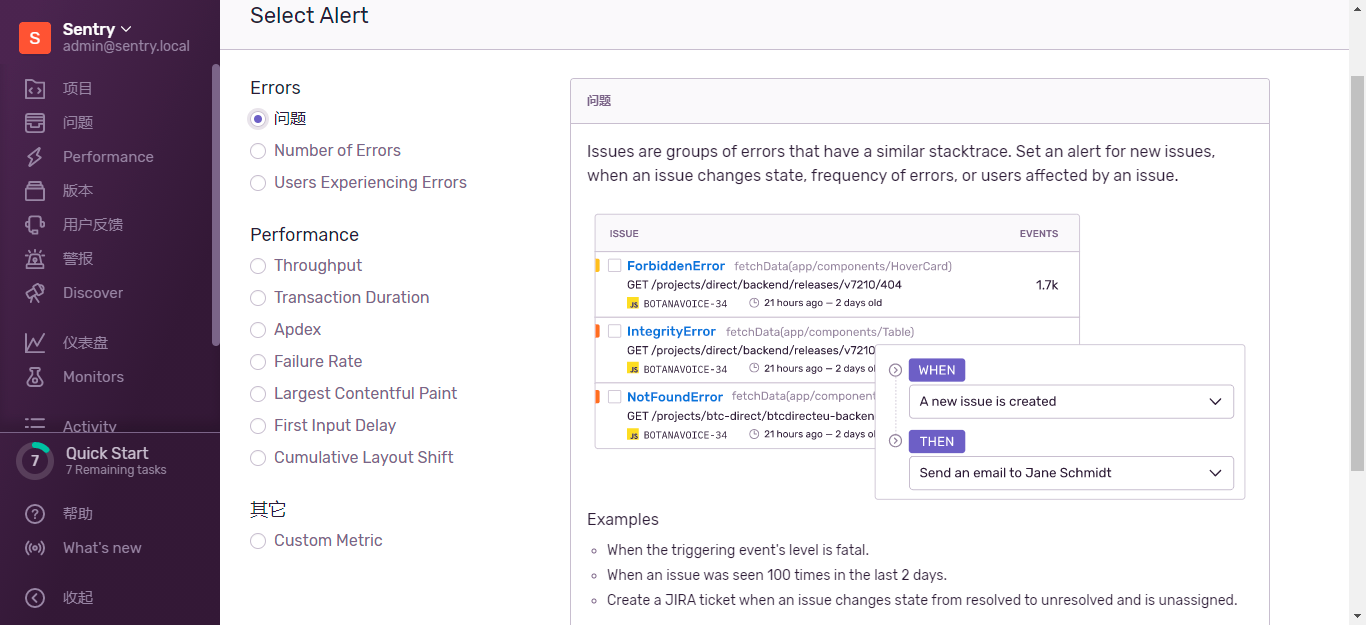Viewport: 1366px width, 625px height.
Task: Click the admin@sentry.local account text
Action: [x=126, y=46]
